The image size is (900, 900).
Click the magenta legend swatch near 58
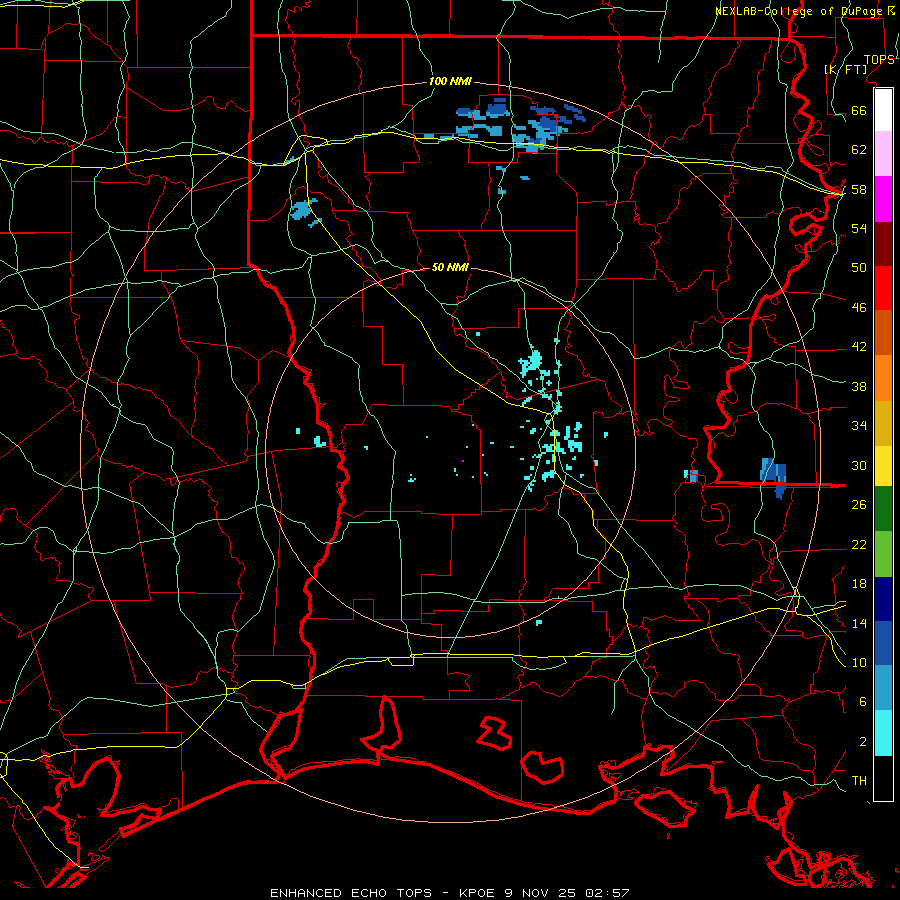pyautogui.click(x=883, y=199)
